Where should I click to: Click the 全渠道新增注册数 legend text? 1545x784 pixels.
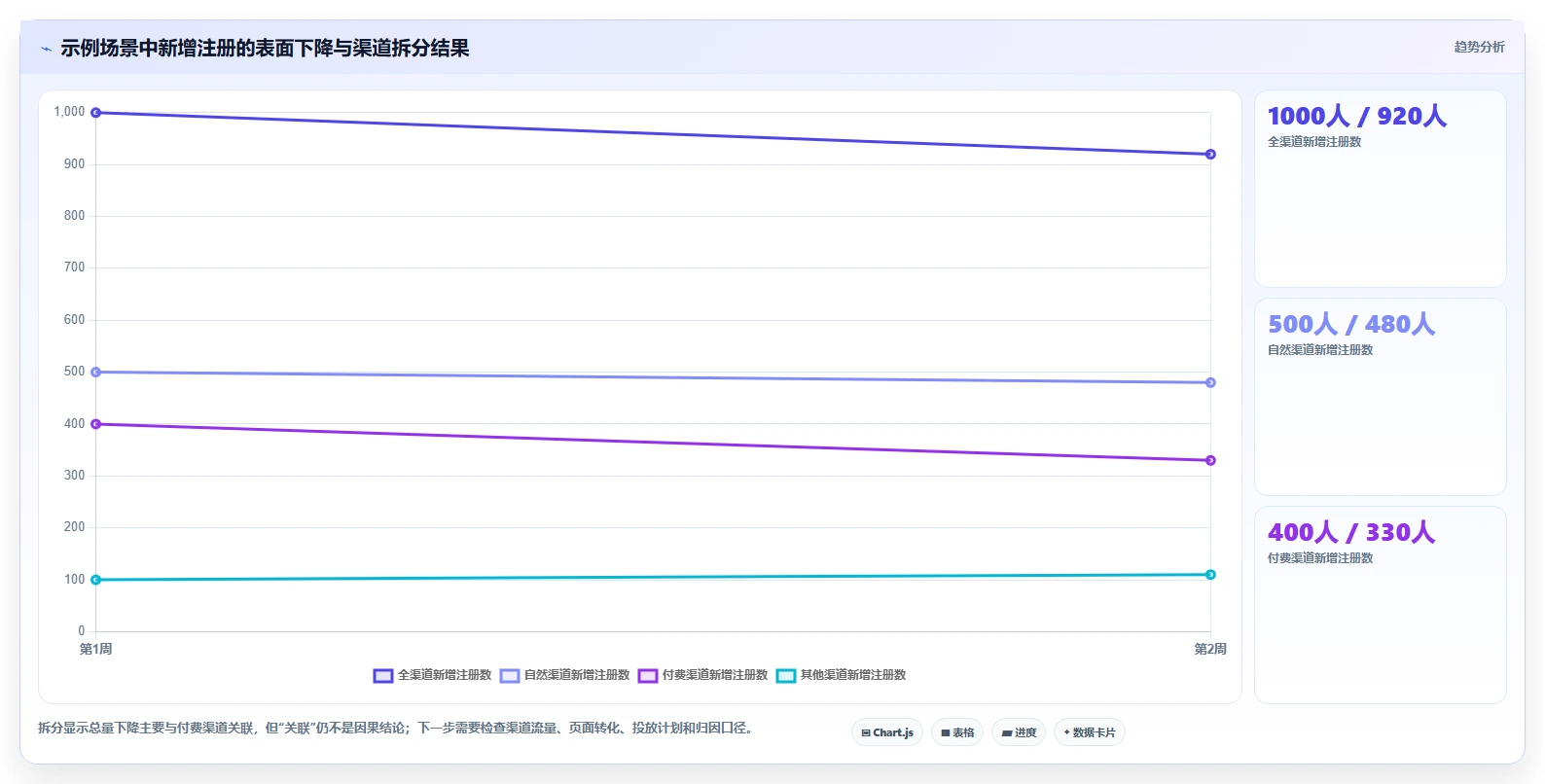[x=445, y=675]
